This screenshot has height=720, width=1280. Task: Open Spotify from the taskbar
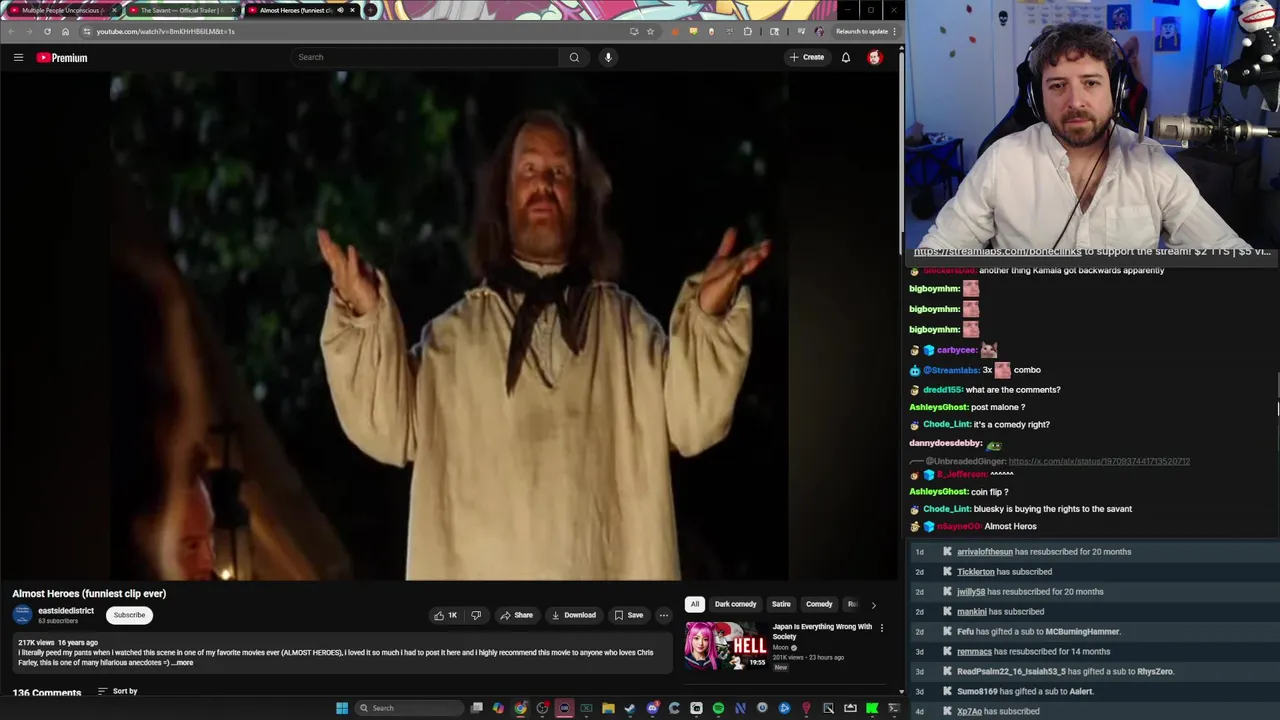pyautogui.click(x=718, y=708)
